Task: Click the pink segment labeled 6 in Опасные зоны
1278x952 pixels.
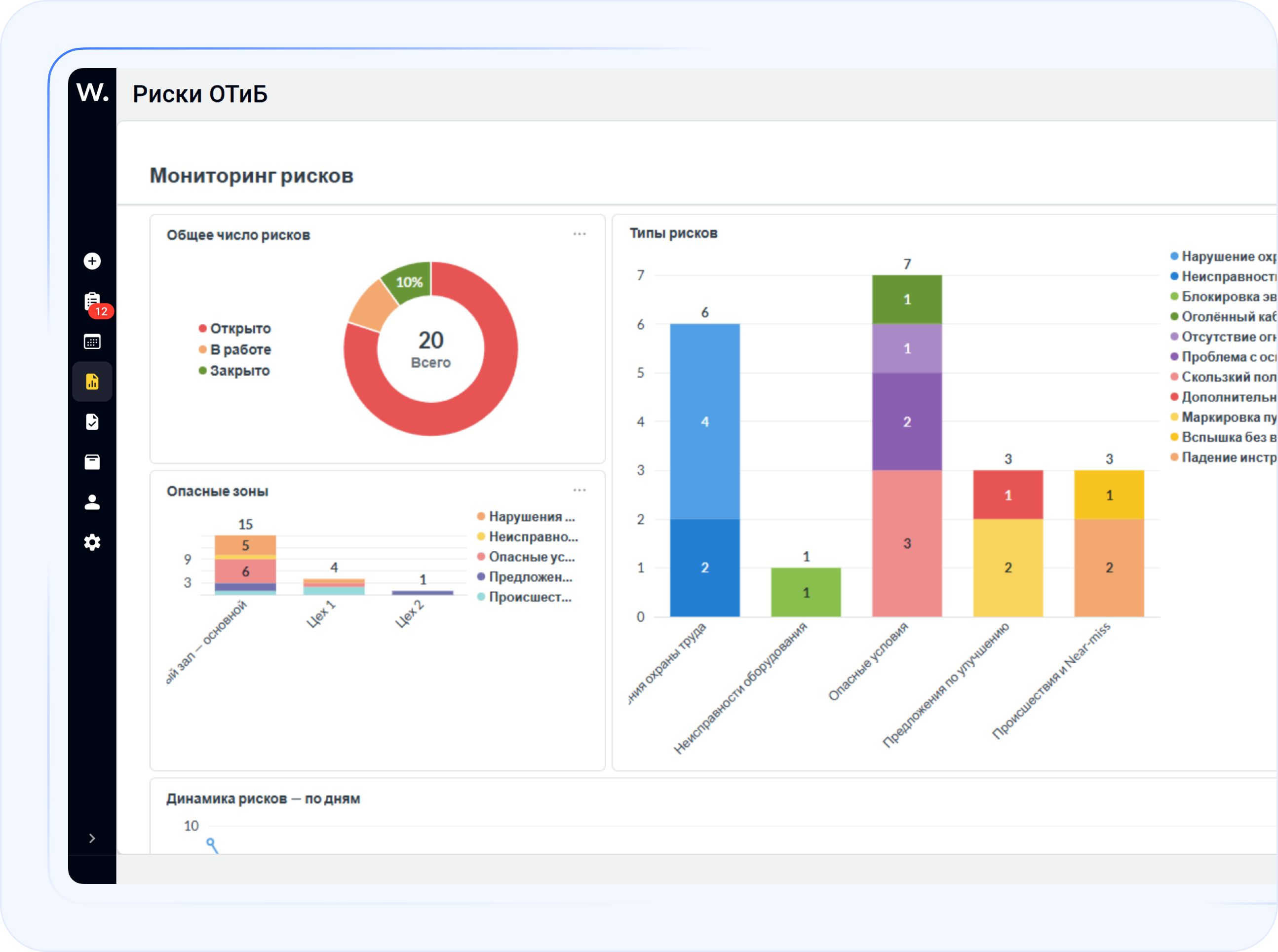Action: click(x=245, y=571)
